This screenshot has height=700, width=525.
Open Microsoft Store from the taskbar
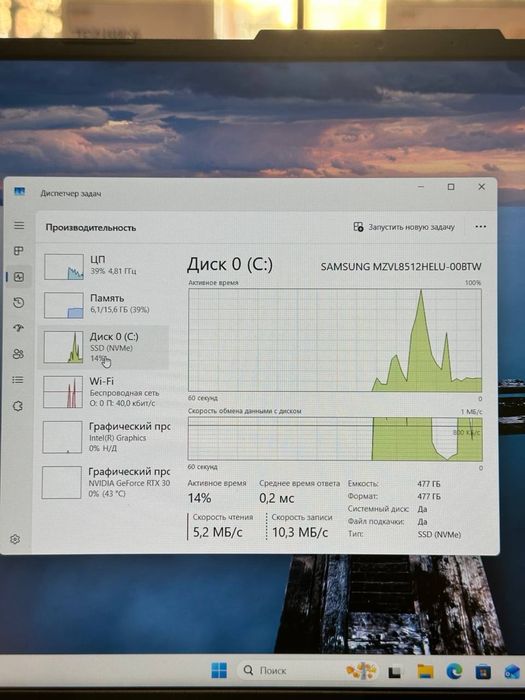tap(483, 671)
